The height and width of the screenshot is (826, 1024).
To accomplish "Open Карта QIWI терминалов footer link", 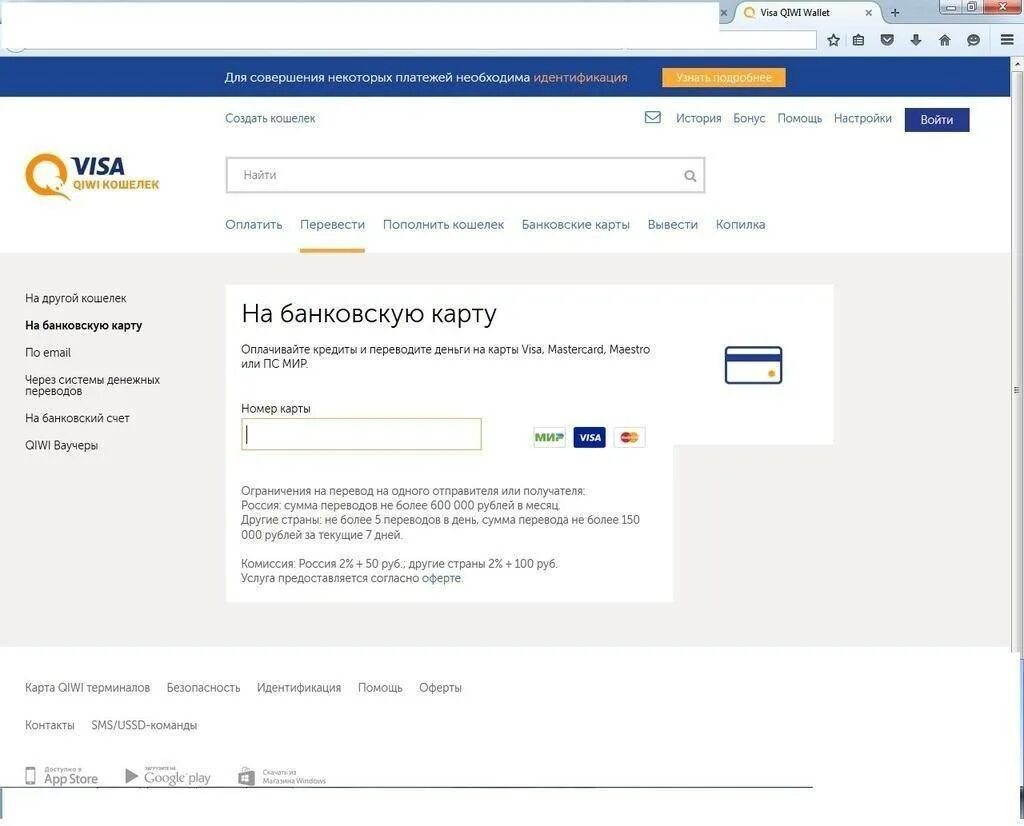I will point(88,688).
